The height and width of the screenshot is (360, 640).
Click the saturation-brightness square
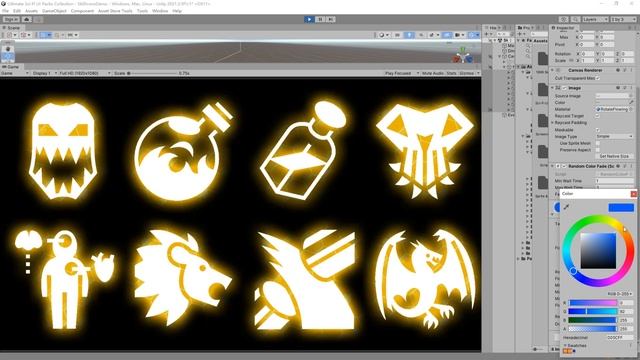[598, 251]
